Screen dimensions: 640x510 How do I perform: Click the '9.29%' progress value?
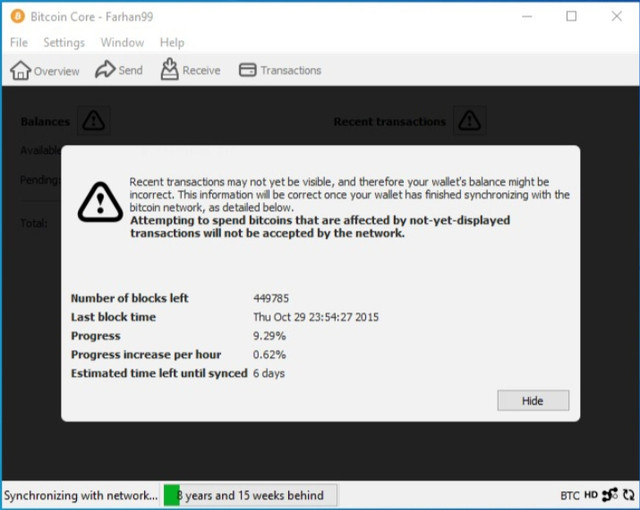tap(269, 336)
